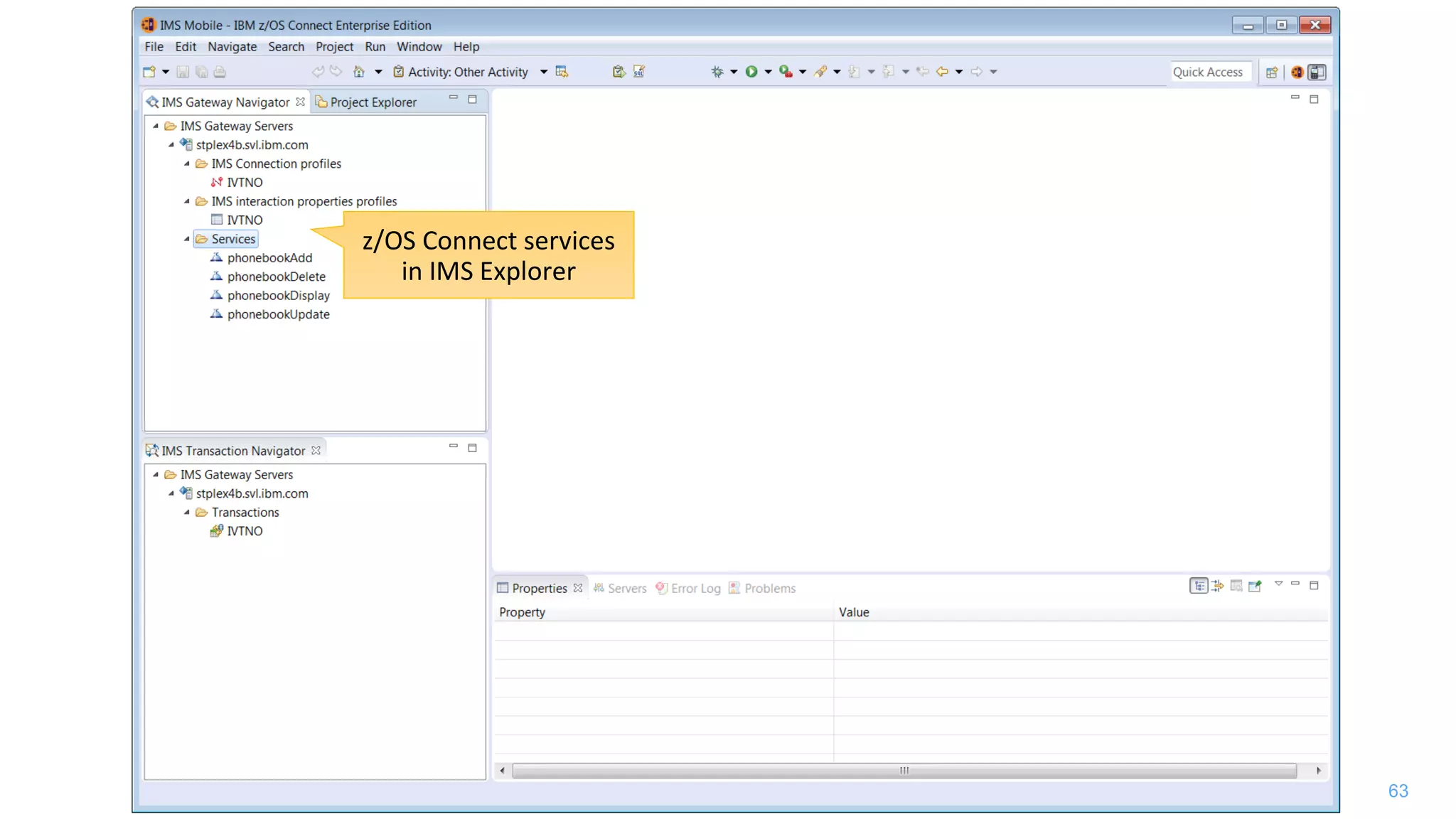Viewport: 1456px width, 819px height.
Task: Collapse Transactions node in Transaction Navigator
Action: 187,513
